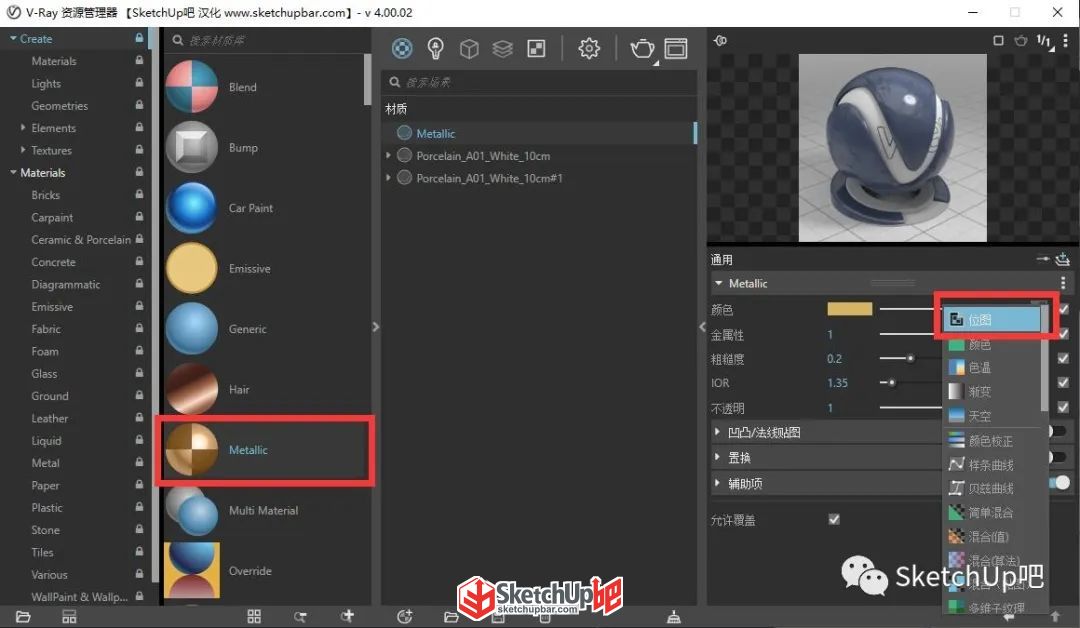
Task: Select the Car Paint material thumbnail
Action: [x=191, y=208]
